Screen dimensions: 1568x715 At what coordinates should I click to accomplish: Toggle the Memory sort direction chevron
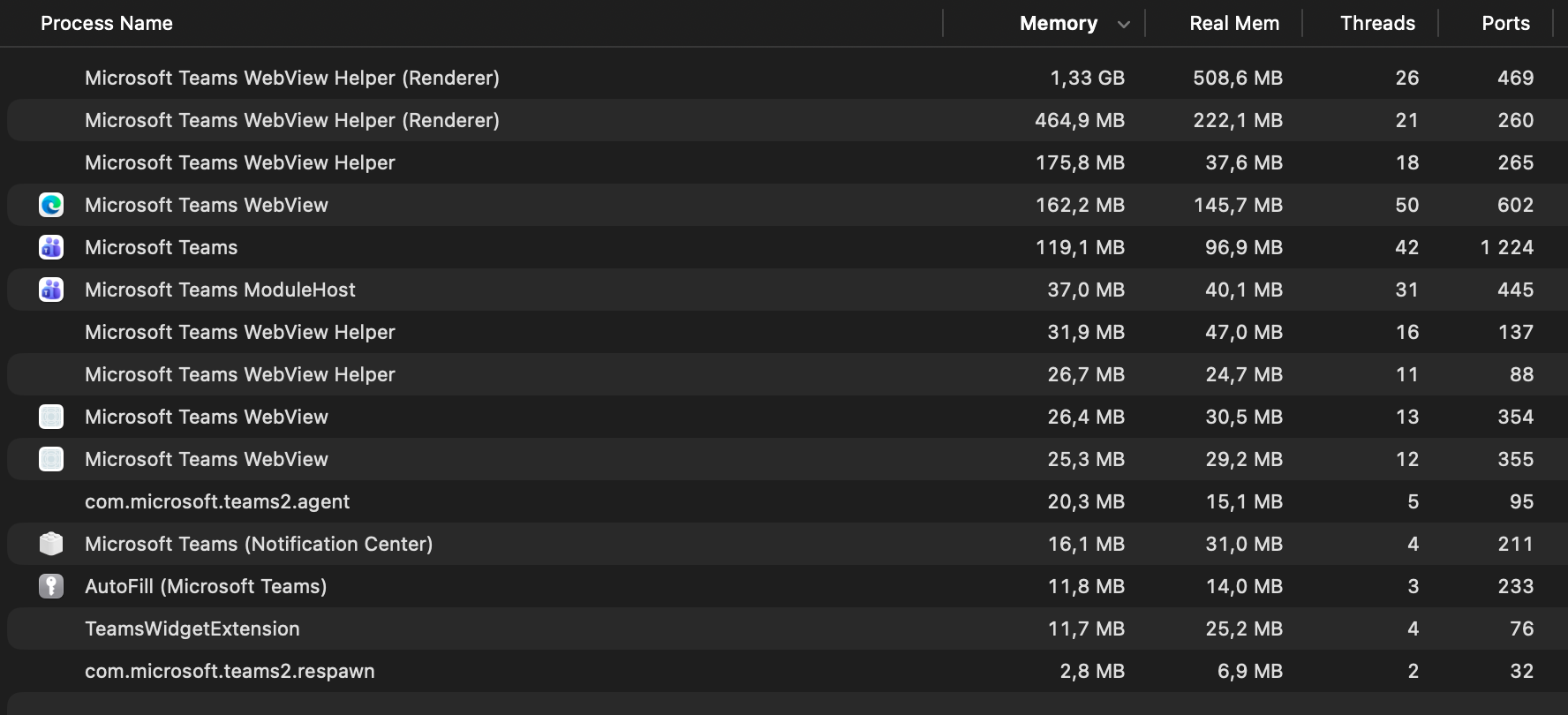click(1124, 25)
